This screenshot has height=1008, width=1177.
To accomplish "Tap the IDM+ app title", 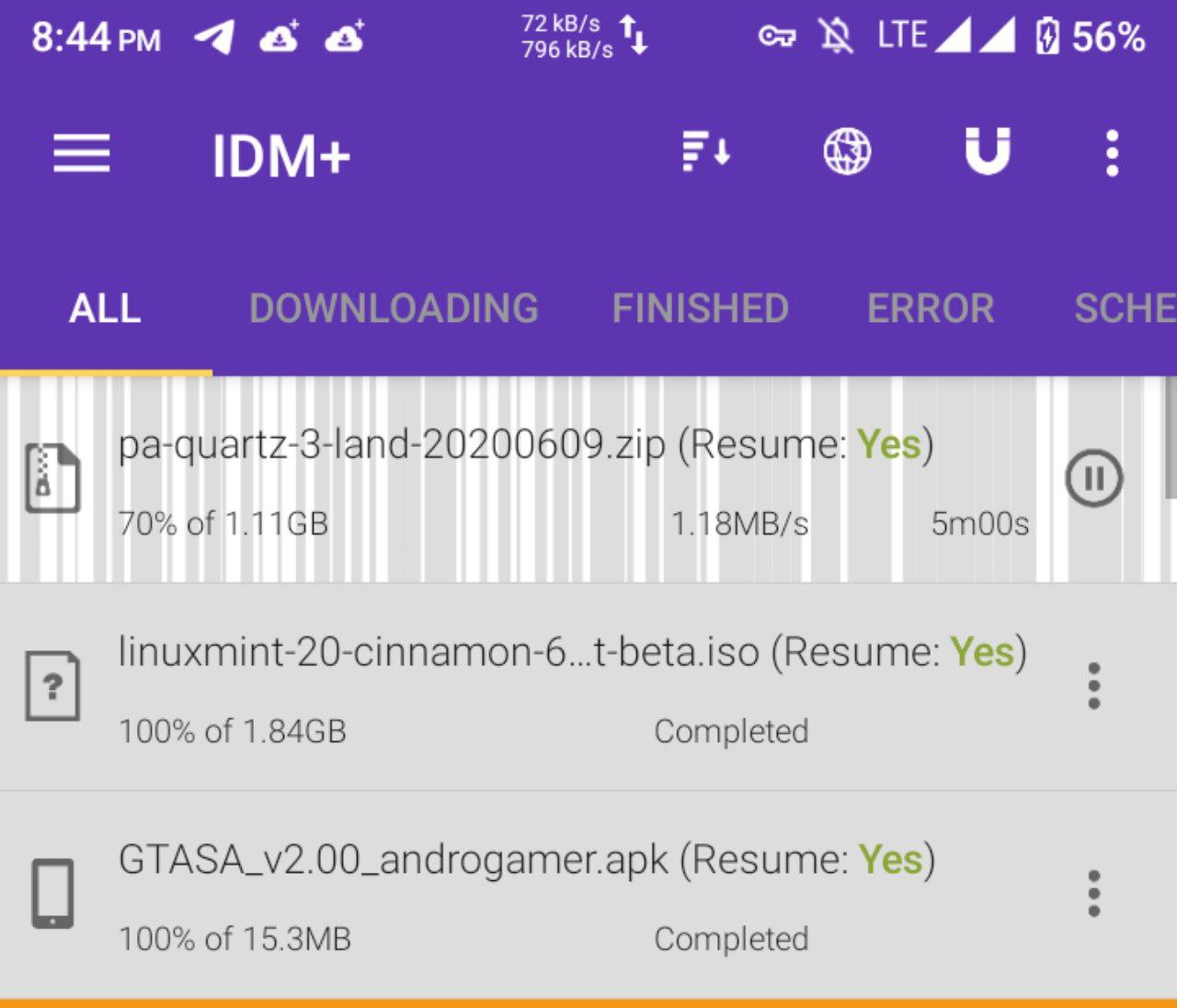I will click(x=281, y=155).
